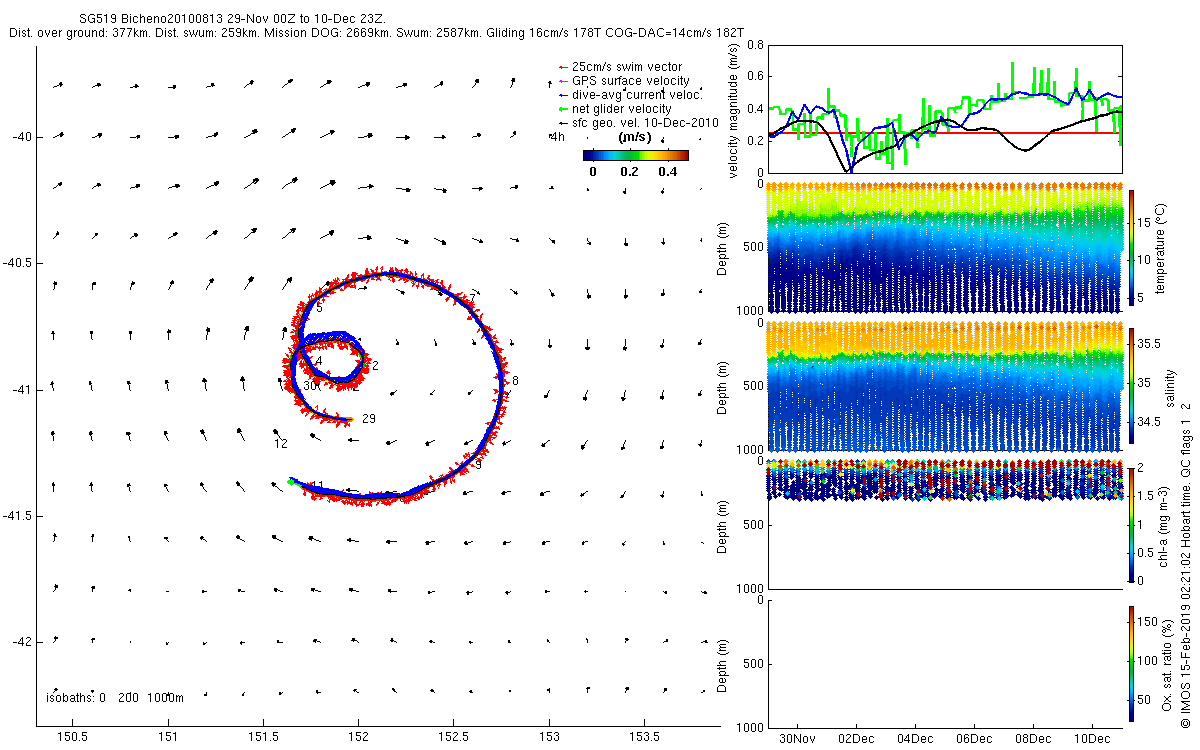The height and width of the screenshot is (750, 1200).
Task: Click the "4h" label beside the legend
Action: (x=559, y=136)
